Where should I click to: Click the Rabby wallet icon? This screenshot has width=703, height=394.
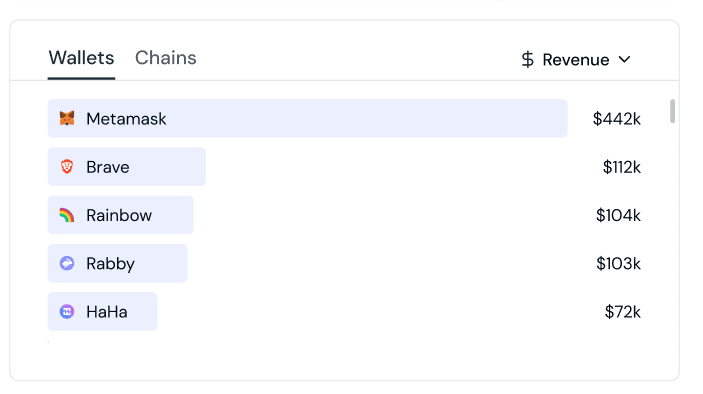(x=67, y=263)
